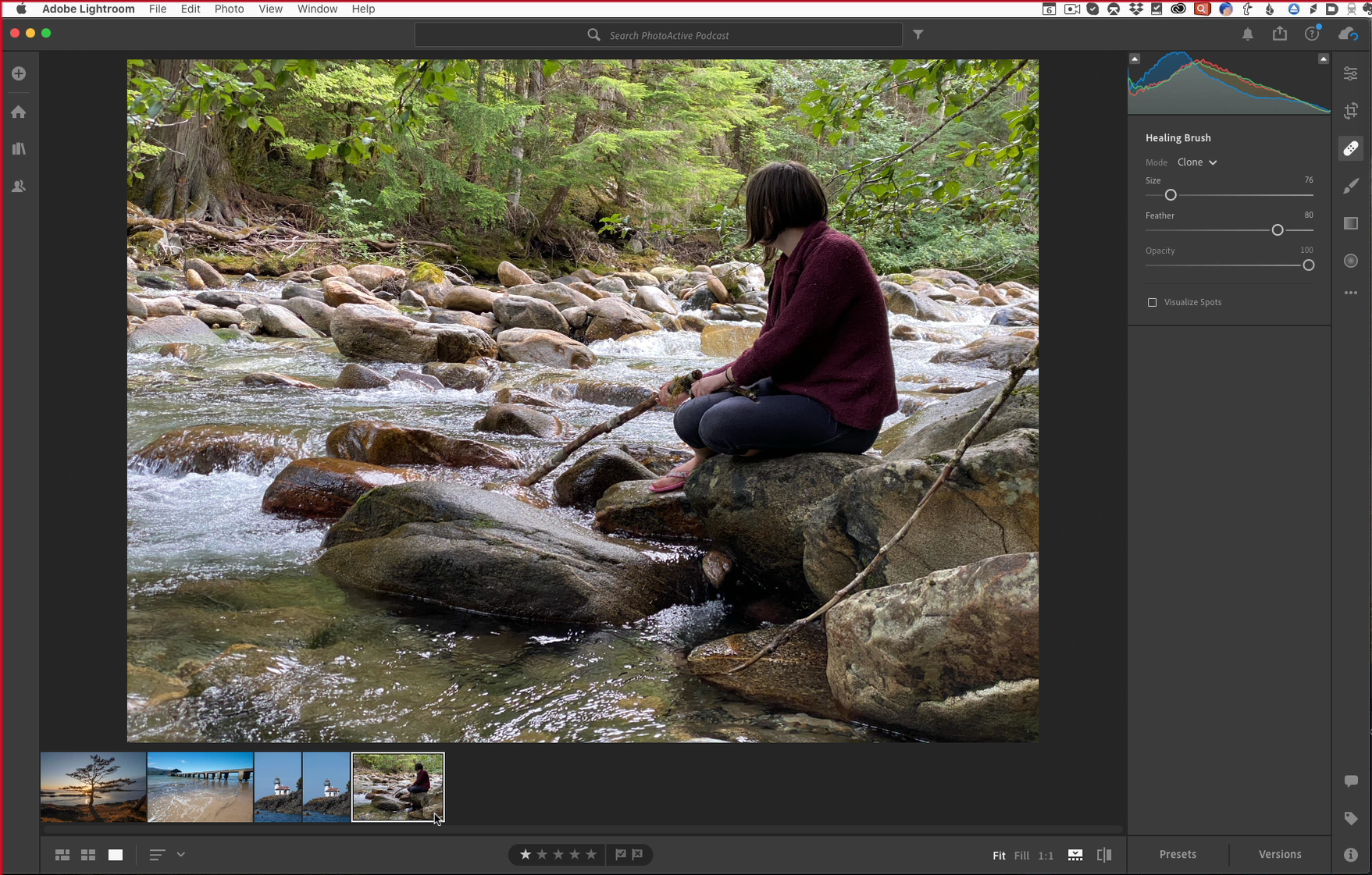Select the Linear Gradient tool
Viewport: 1372px width, 875px height.
point(1351,223)
